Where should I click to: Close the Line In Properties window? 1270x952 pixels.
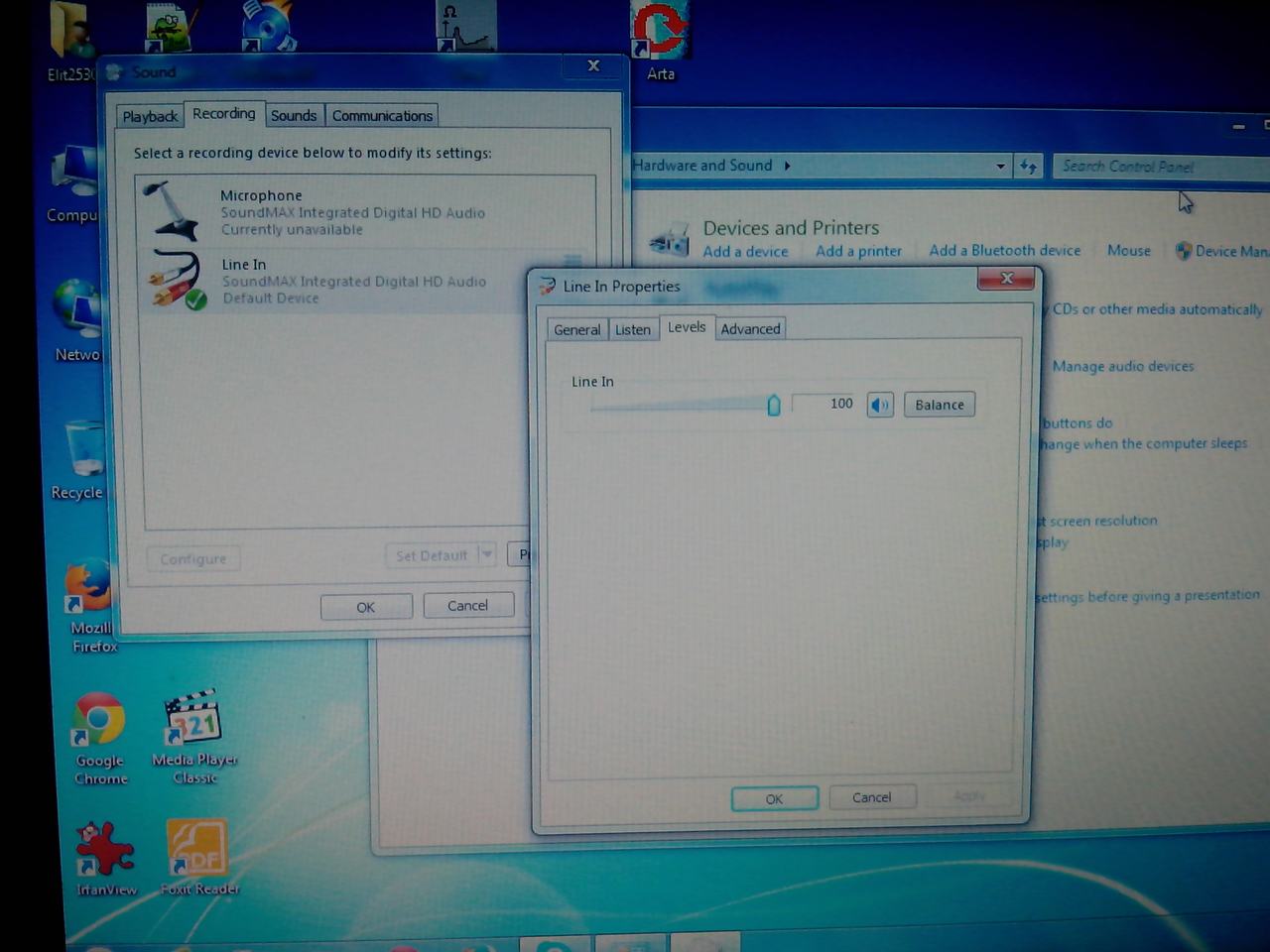pyautogui.click(x=1006, y=279)
